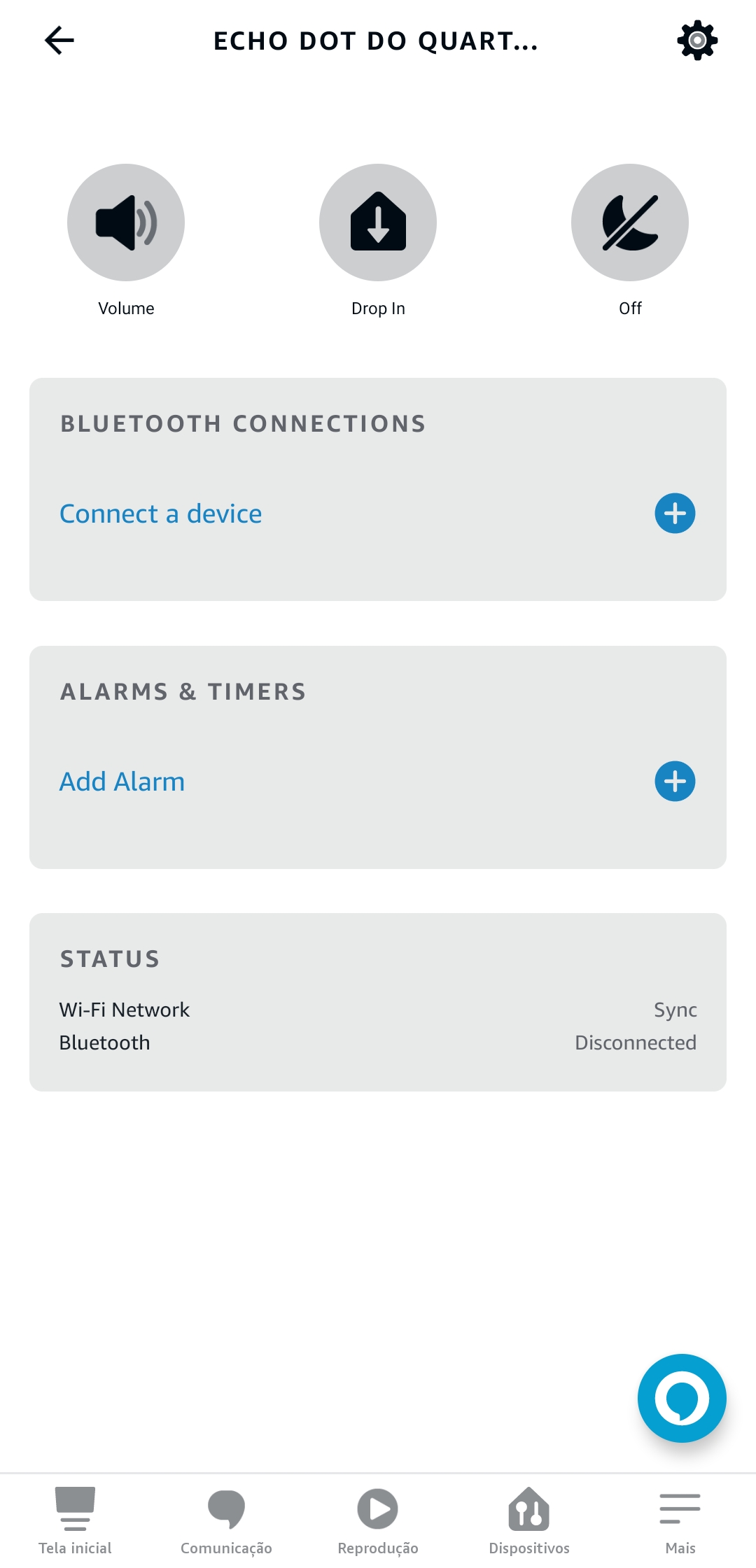Go back using the arrow icon
756x1568 pixels.
tap(59, 41)
